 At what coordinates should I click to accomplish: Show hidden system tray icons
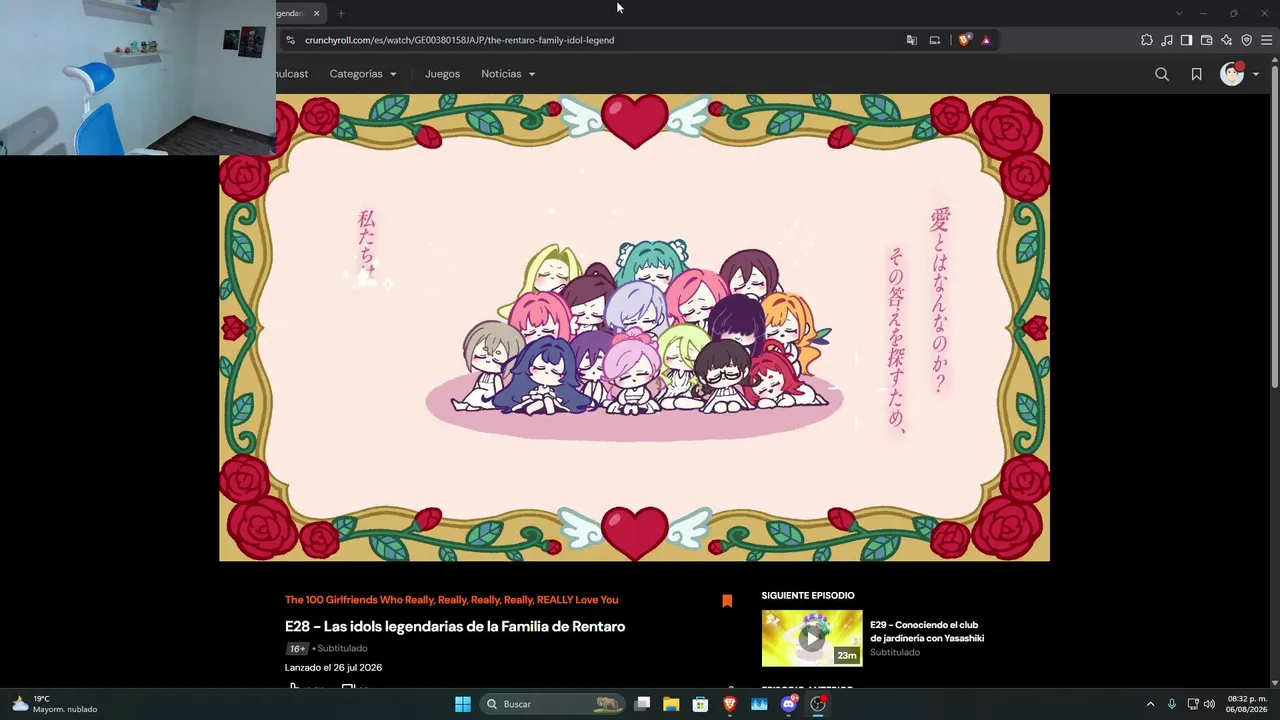pyautogui.click(x=1150, y=704)
